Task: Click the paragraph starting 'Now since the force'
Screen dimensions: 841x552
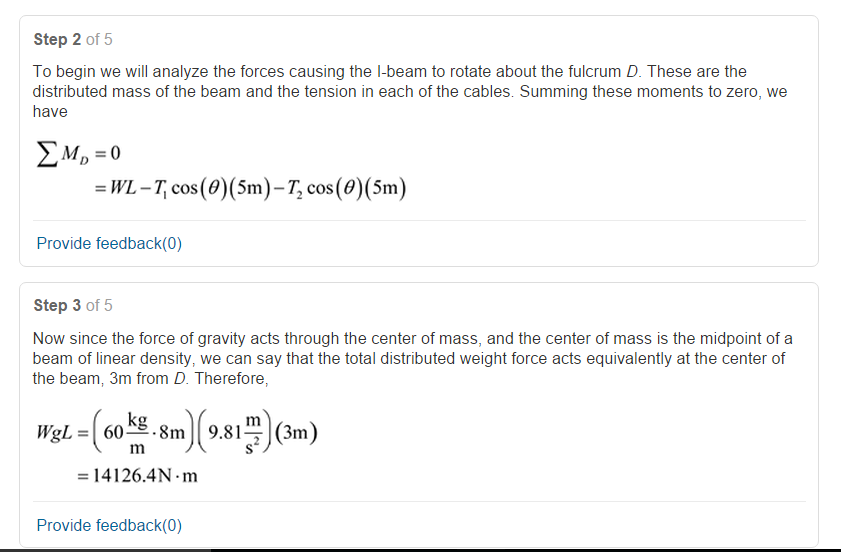Action: coord(412,358)
